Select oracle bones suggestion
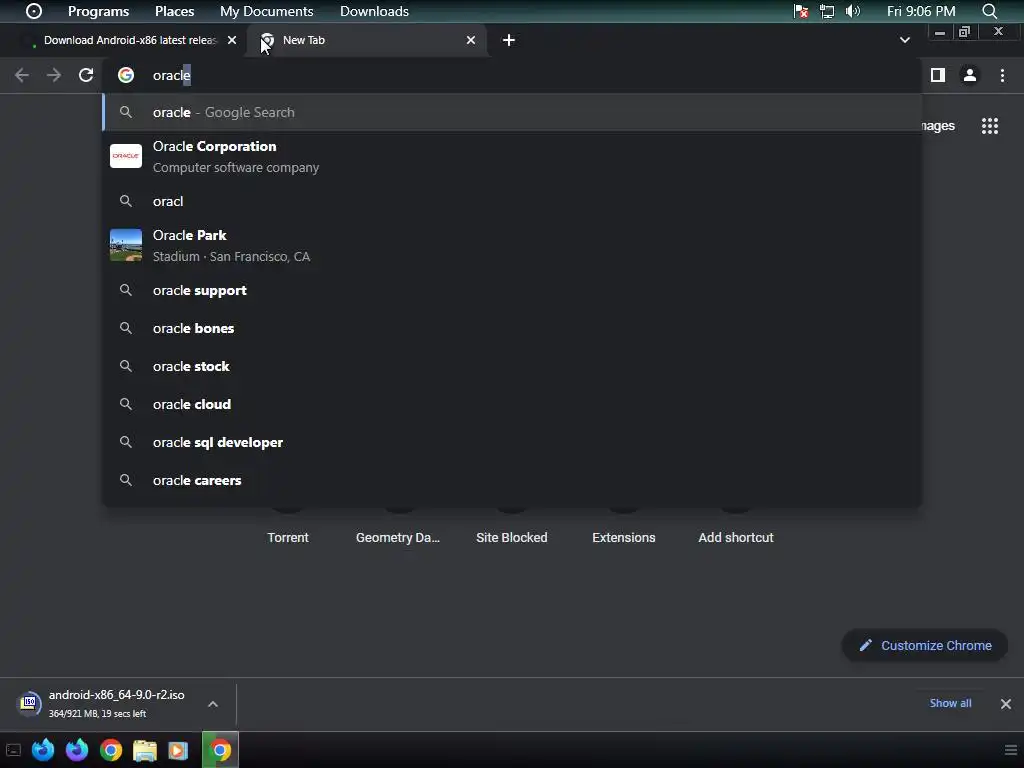This screenshot has width=1024, height=768. 512,328
